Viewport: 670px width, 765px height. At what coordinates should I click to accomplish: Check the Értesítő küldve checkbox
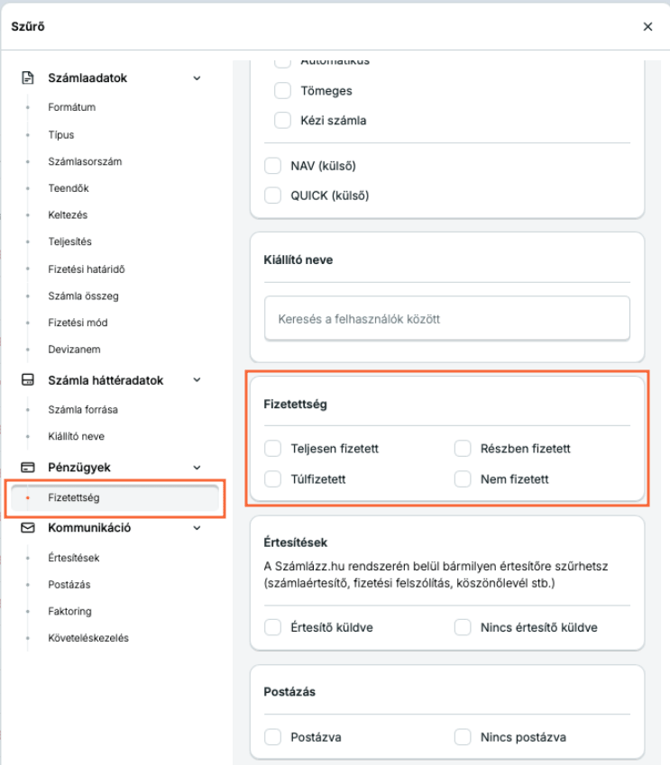(273, 627)
